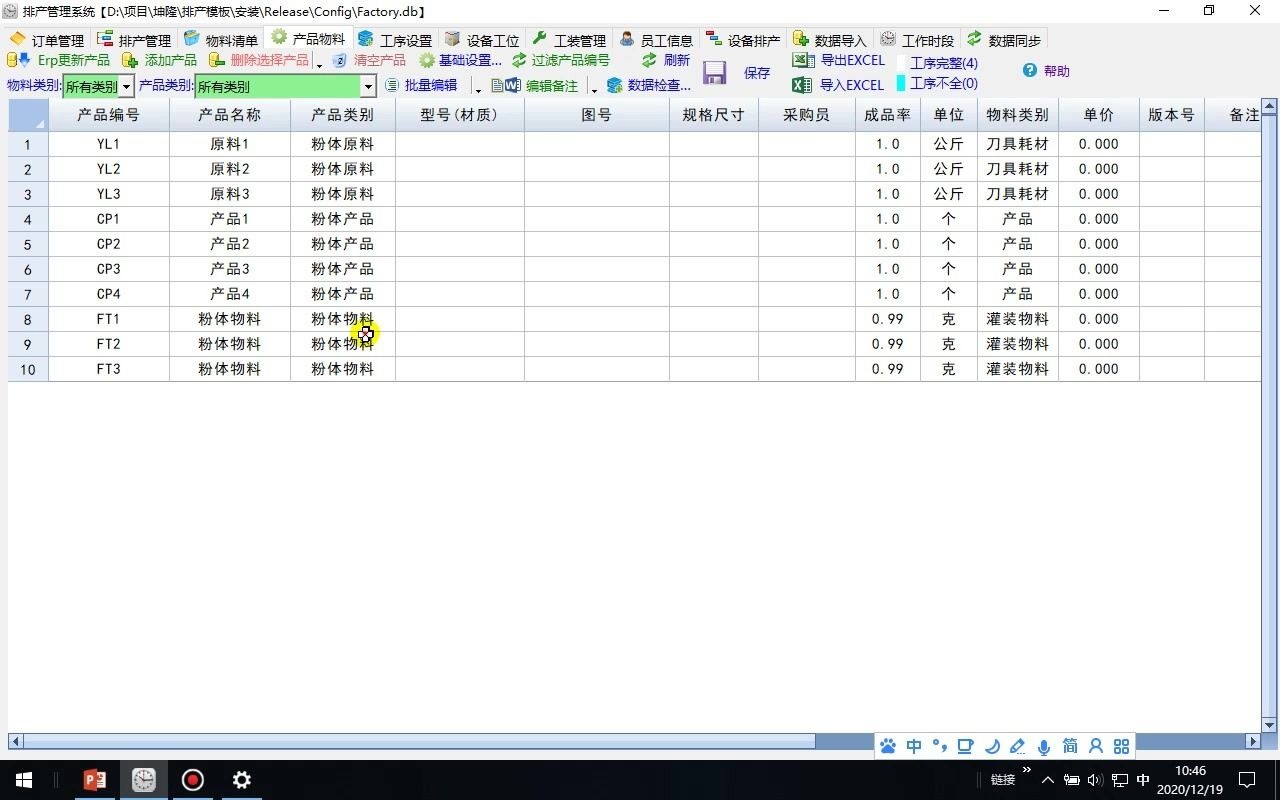1280x800 pixels.
Task: Switch to the 排产管理 tab
Action: [x=134, y=40]
